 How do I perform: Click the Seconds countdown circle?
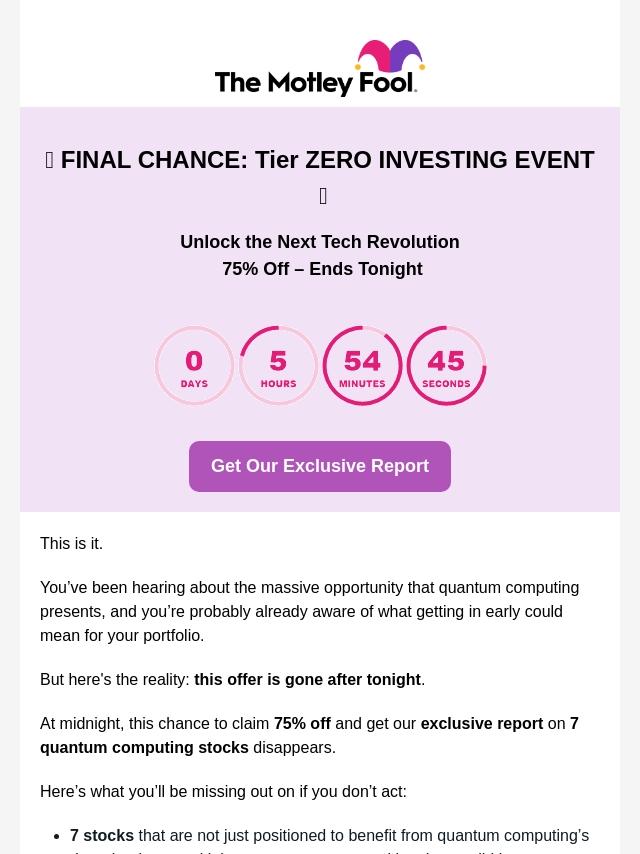(446, 366)
